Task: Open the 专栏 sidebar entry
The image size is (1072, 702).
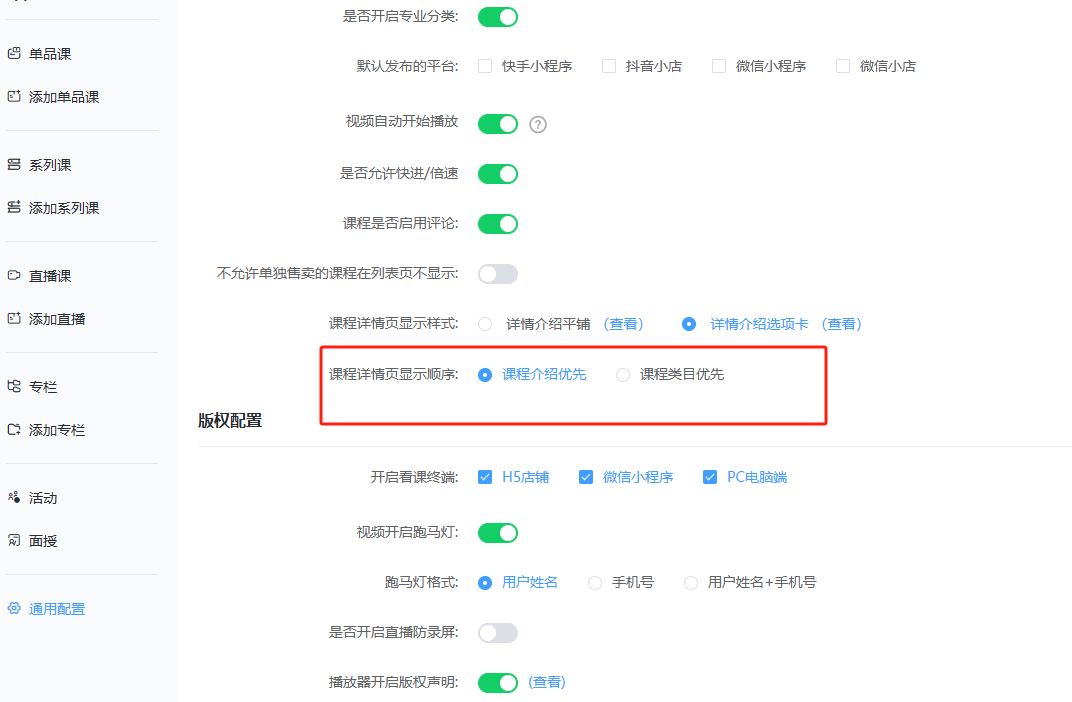Action: 43,387
